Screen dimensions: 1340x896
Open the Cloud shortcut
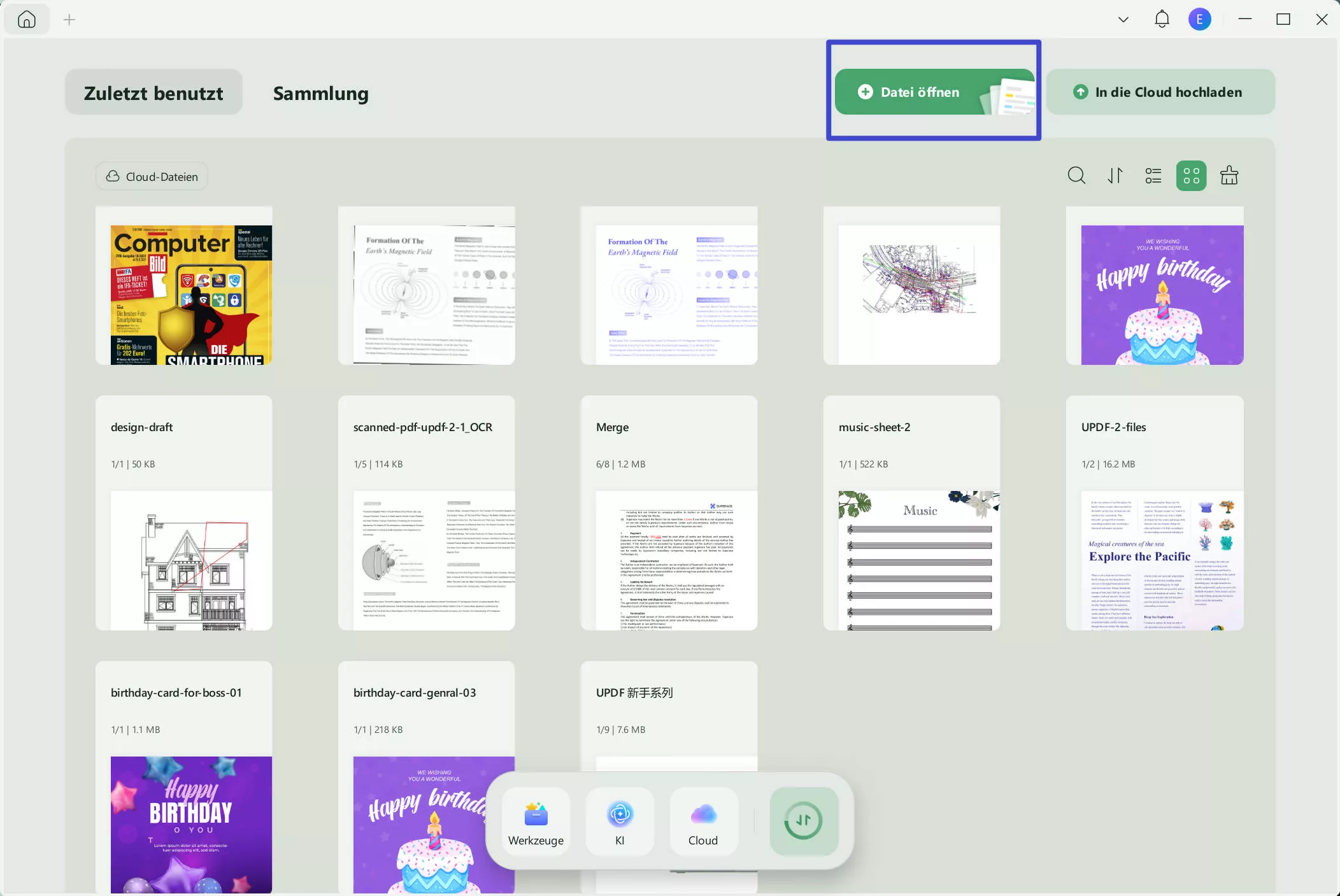pos(703,821)
